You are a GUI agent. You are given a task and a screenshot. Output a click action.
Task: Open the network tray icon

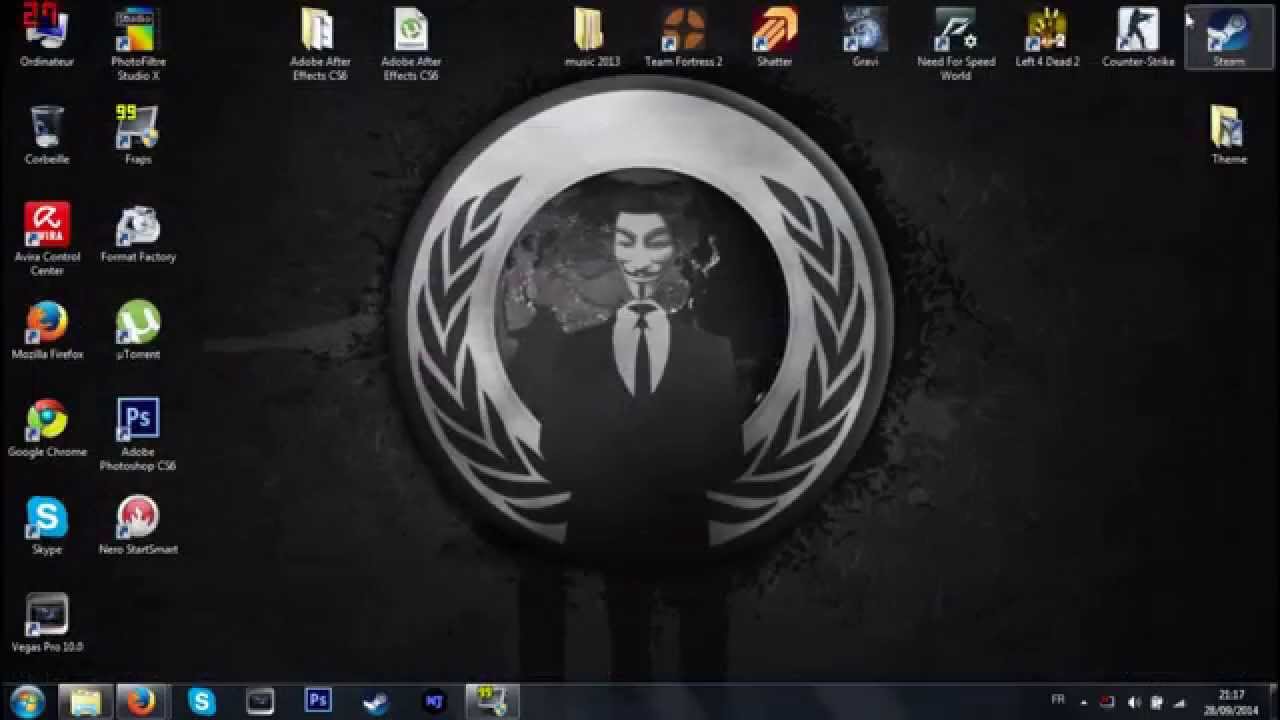coord(1180,702)
